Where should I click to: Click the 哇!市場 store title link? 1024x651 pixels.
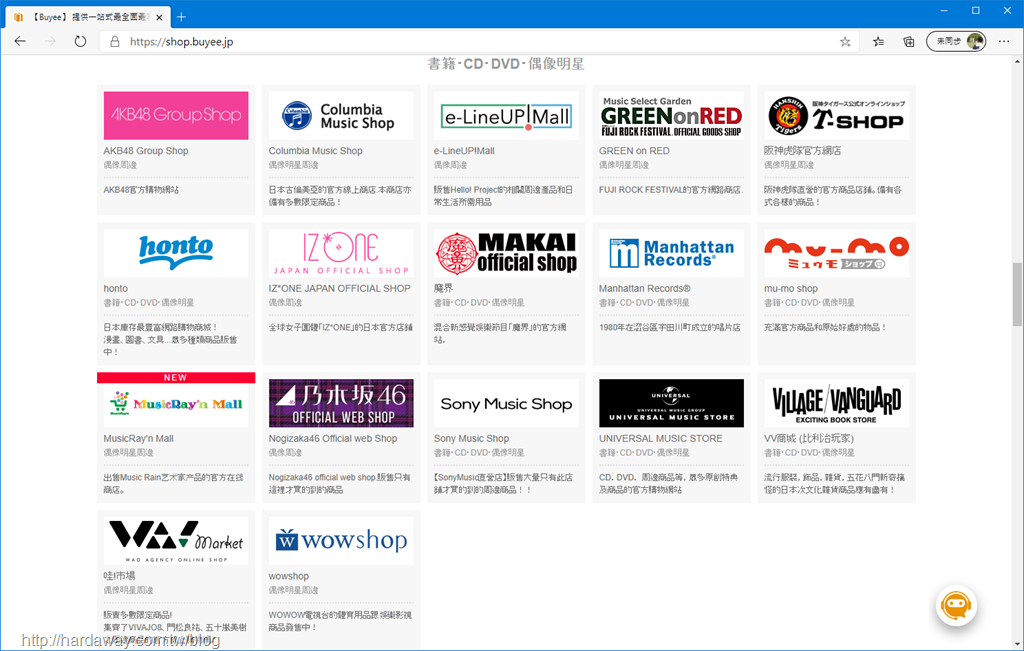coord(120,576)
